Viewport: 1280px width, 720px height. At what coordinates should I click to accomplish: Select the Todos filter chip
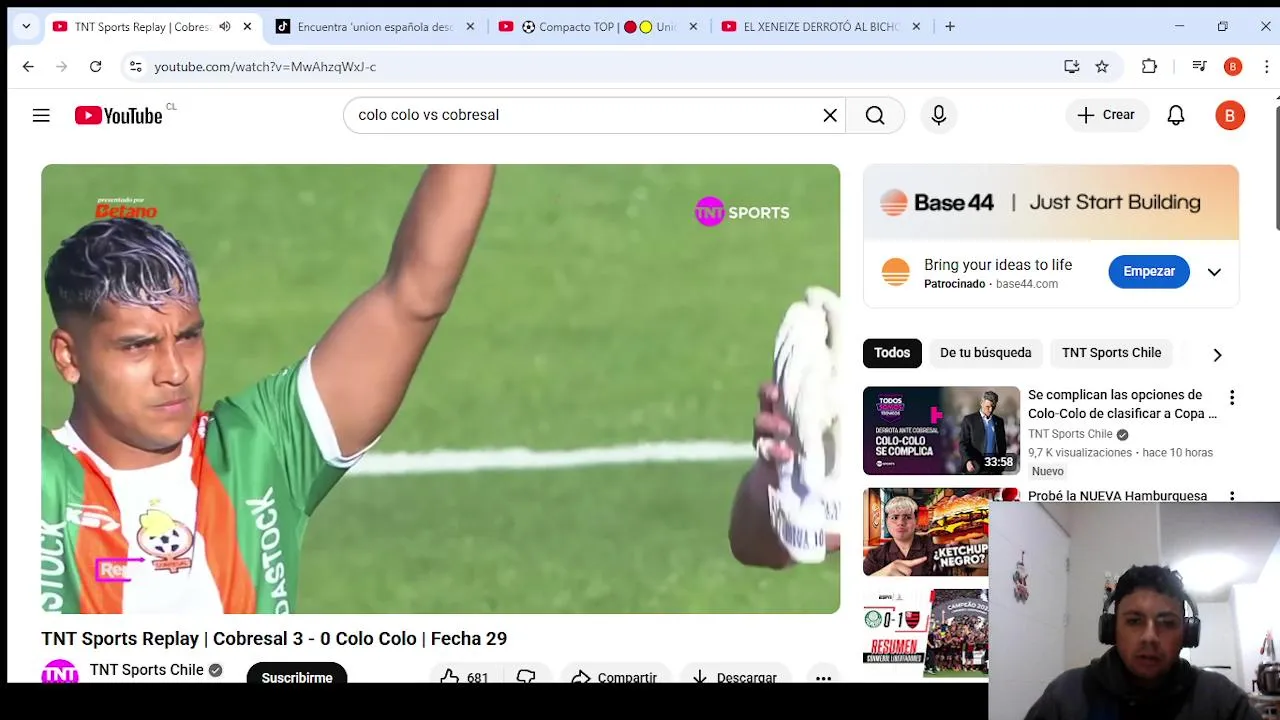pos(892,353)
